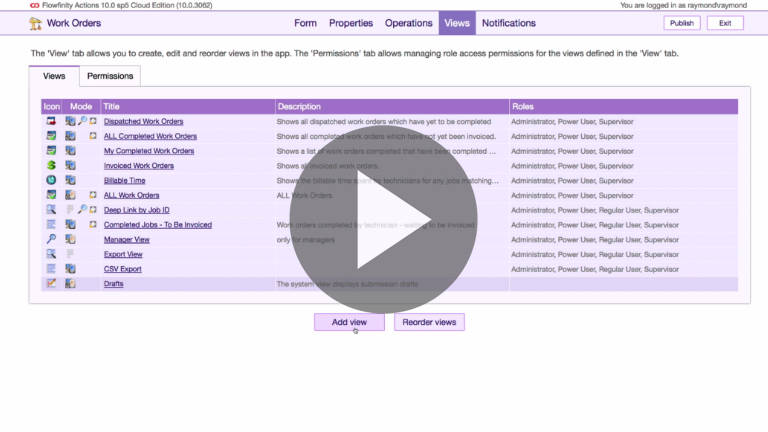Image resolution: width=768 pixels, height=432 pixels.
Task: Open the Form tab
Action: (x=305, y=23)
